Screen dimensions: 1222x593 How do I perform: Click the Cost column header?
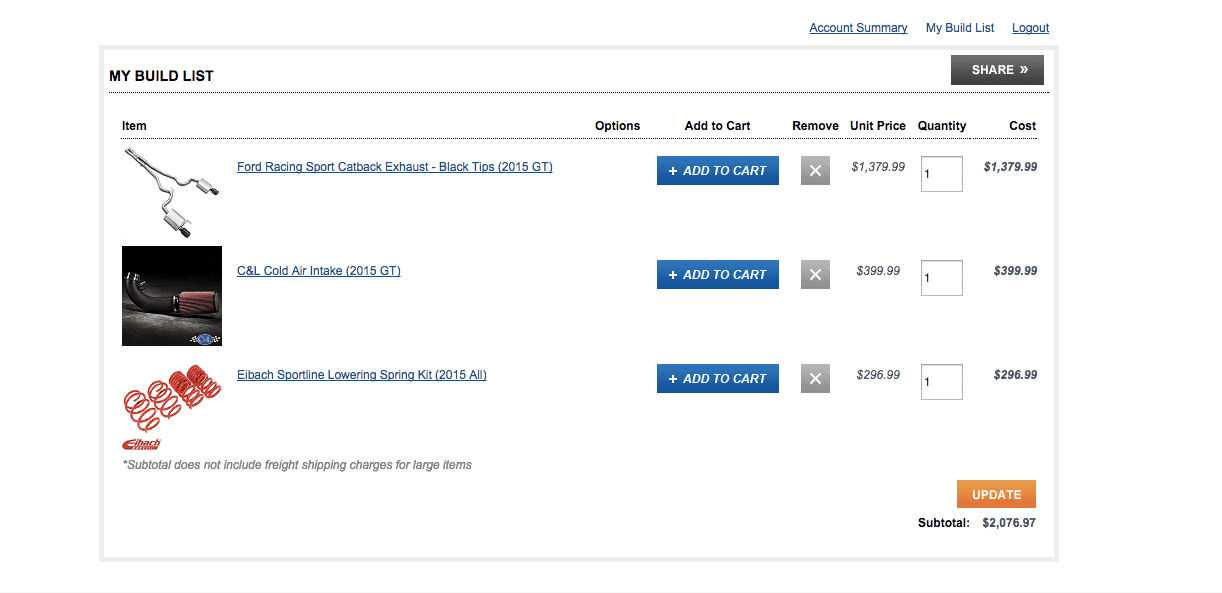click(1023, 126)
